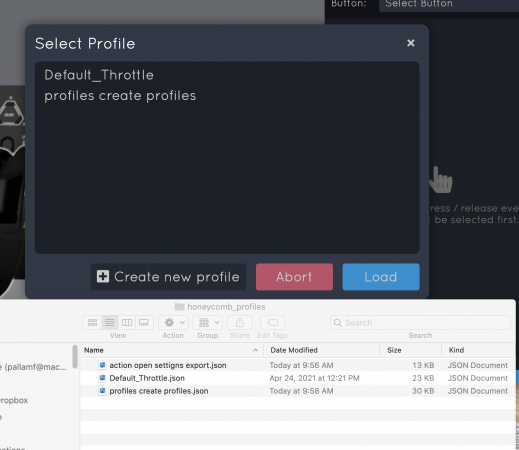The height and width of the screenshot is (450, 519).
Task: Click the honeycomb_profiles folder title icon
Action: point(180,307)
